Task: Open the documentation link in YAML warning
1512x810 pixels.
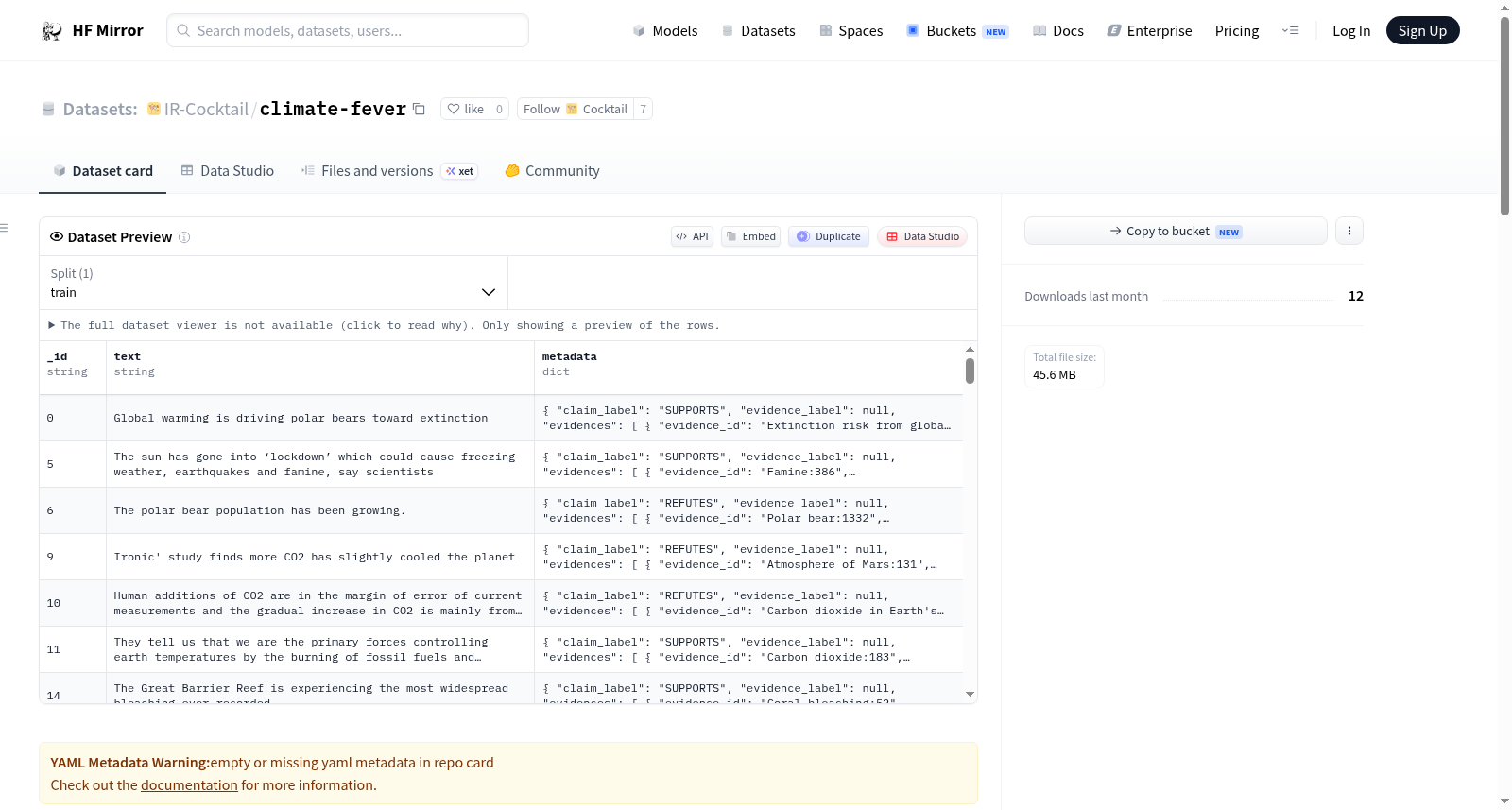Action: pos(189,785)
